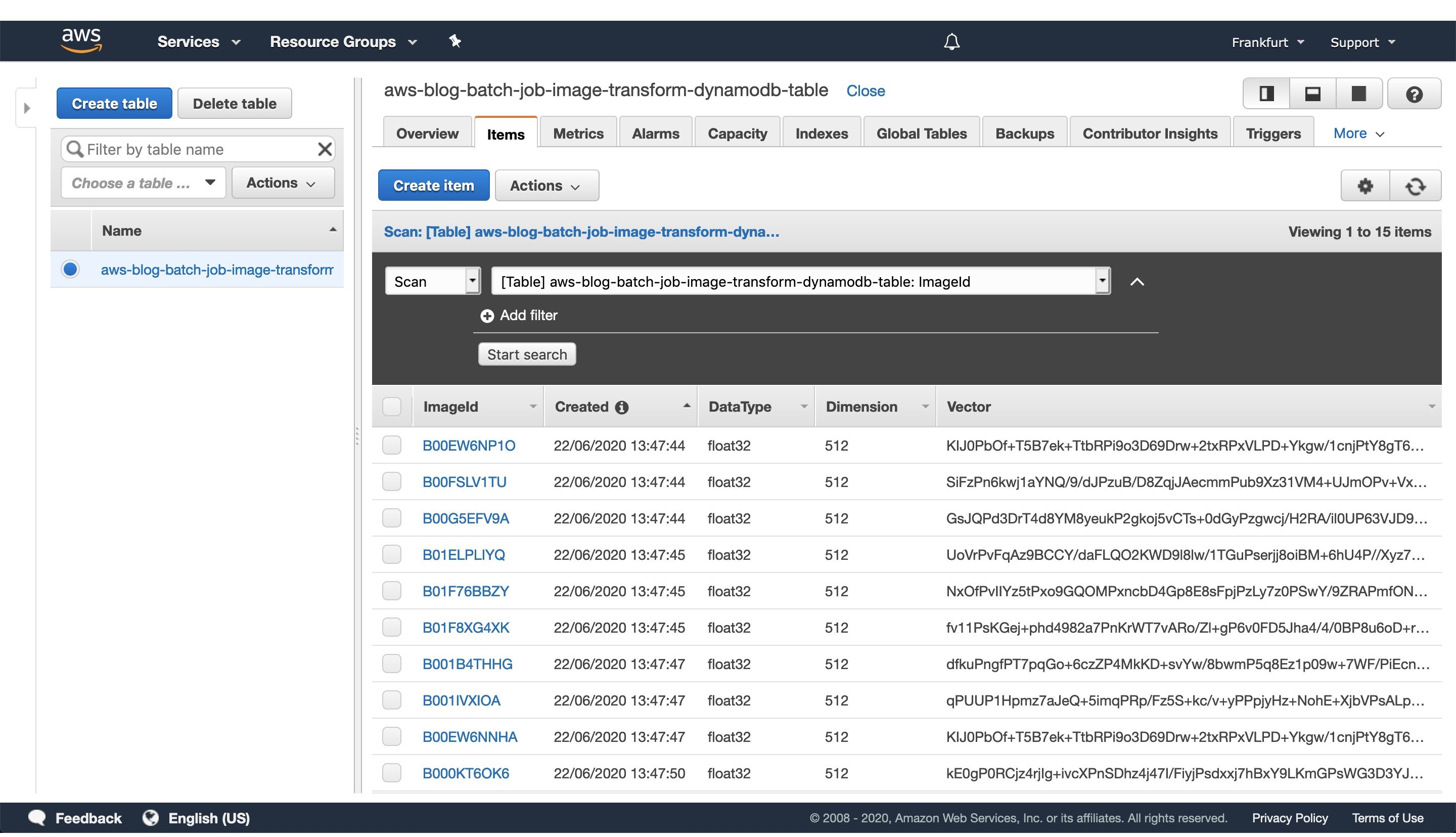Switch to the Backups tab
Screen dimensions: 1456x837
click(1024, 134)
